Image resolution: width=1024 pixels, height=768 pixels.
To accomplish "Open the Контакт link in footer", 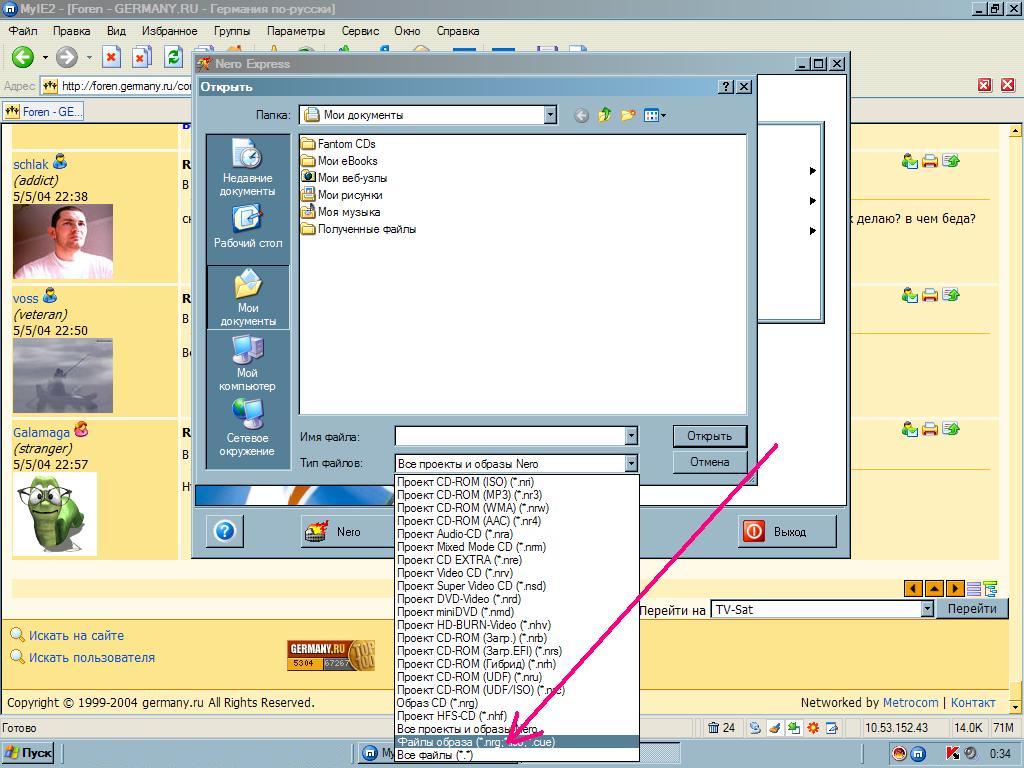I will tap(972, 703).
